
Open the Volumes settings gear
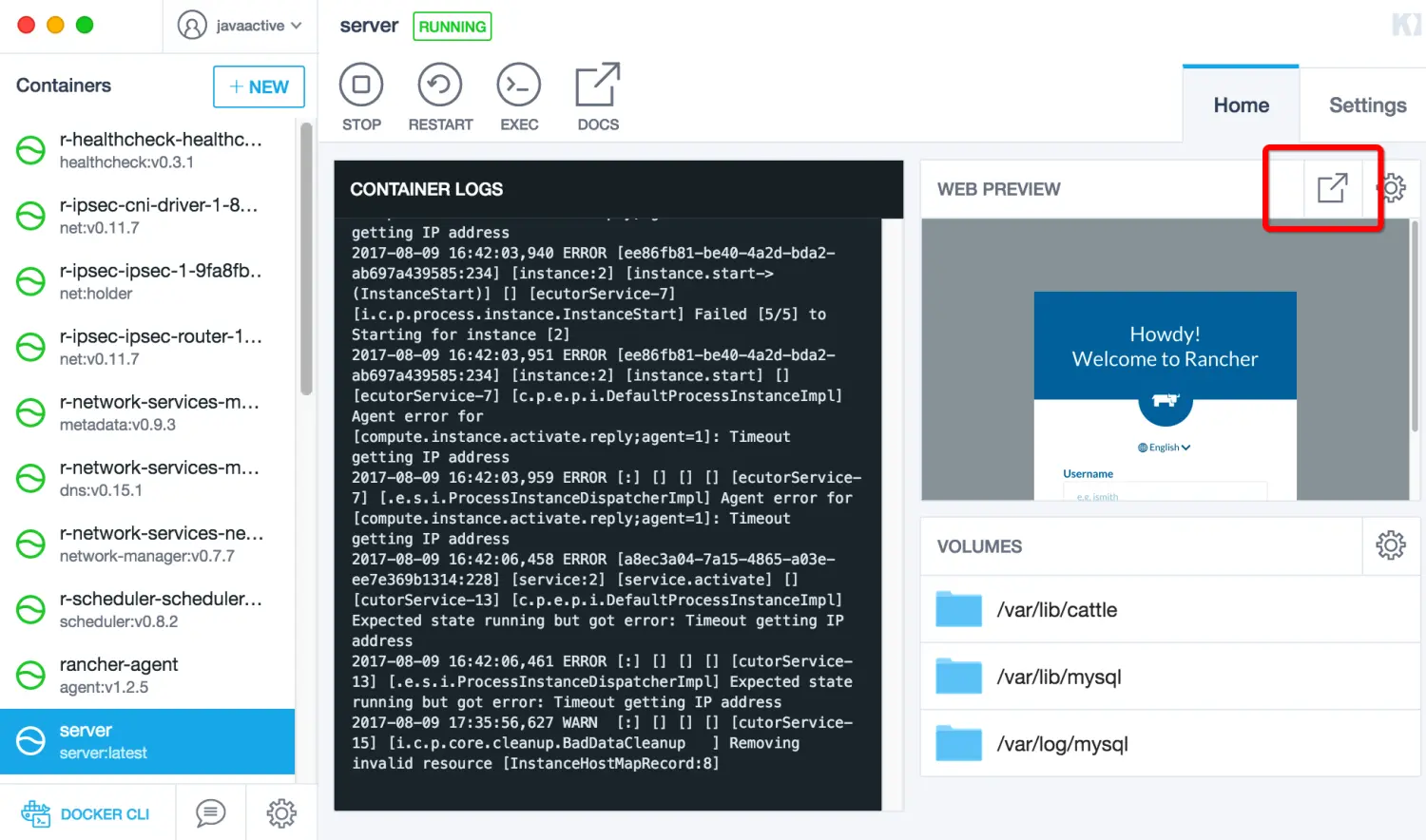(x=1391, y=545)
